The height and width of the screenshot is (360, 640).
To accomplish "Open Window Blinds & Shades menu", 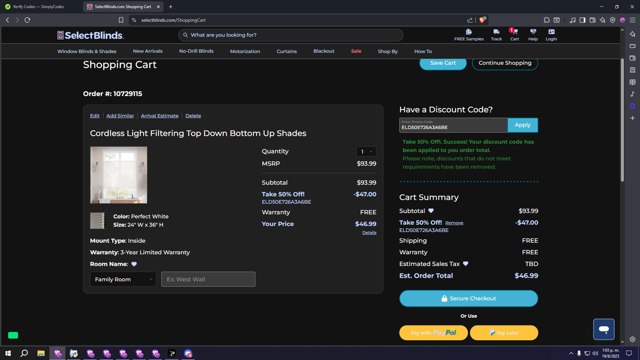I will (x=87, y=51).
